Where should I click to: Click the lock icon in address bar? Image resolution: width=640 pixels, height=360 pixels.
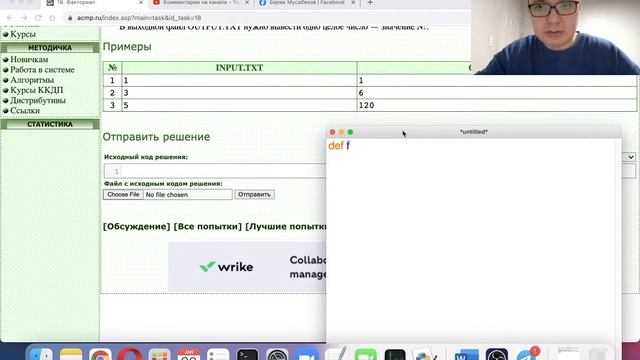[70, 18]
